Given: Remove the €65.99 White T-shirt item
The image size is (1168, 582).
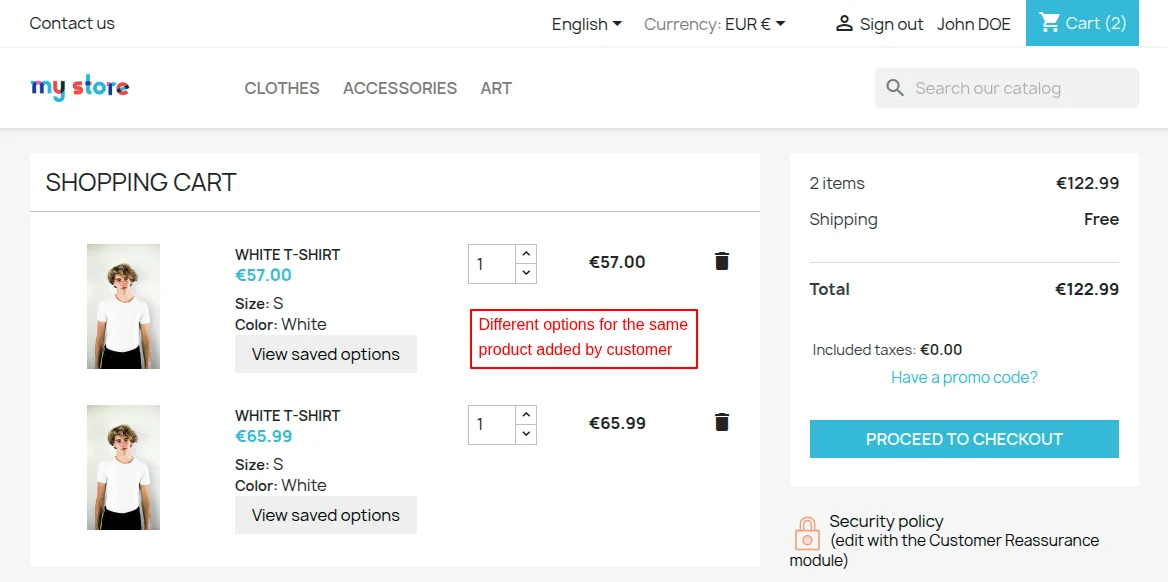Looking at the screenshot, I should click(722, 422).
